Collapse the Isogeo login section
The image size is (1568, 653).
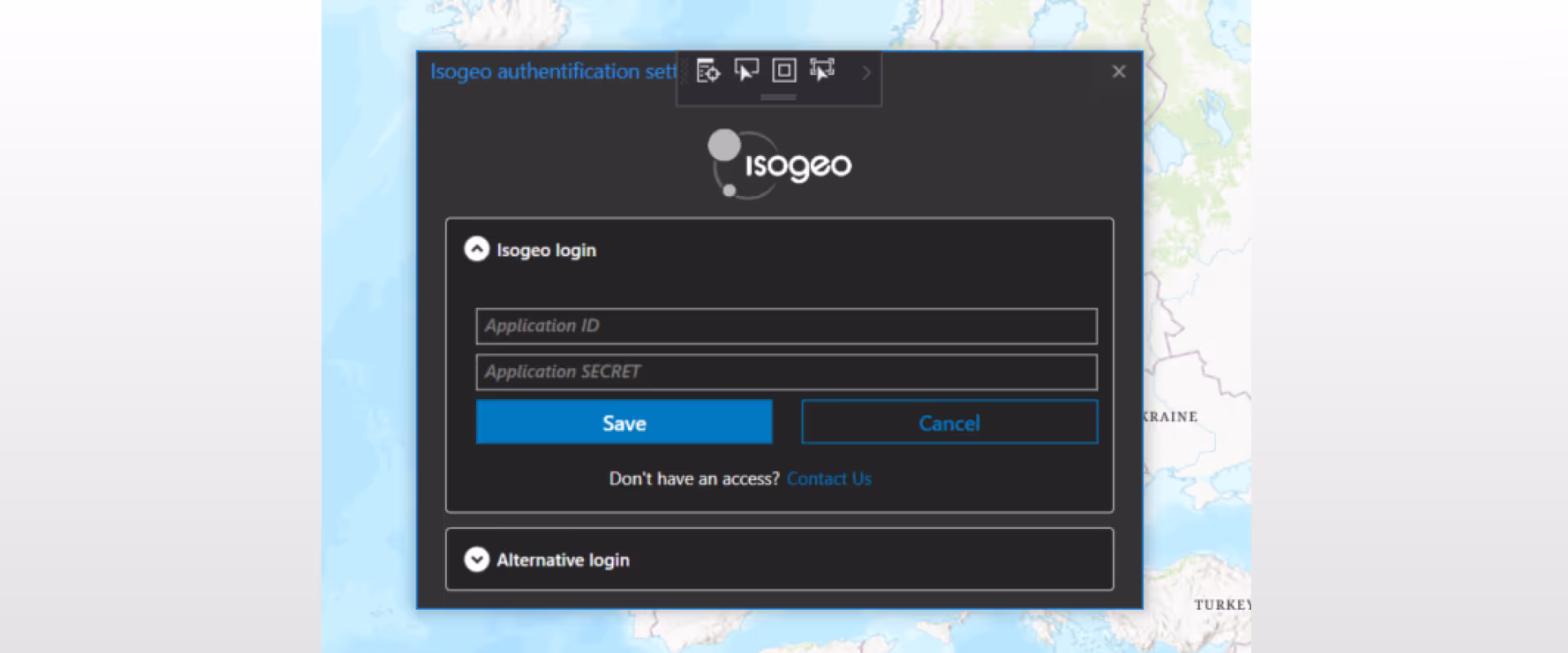click(x=477, y=249)
